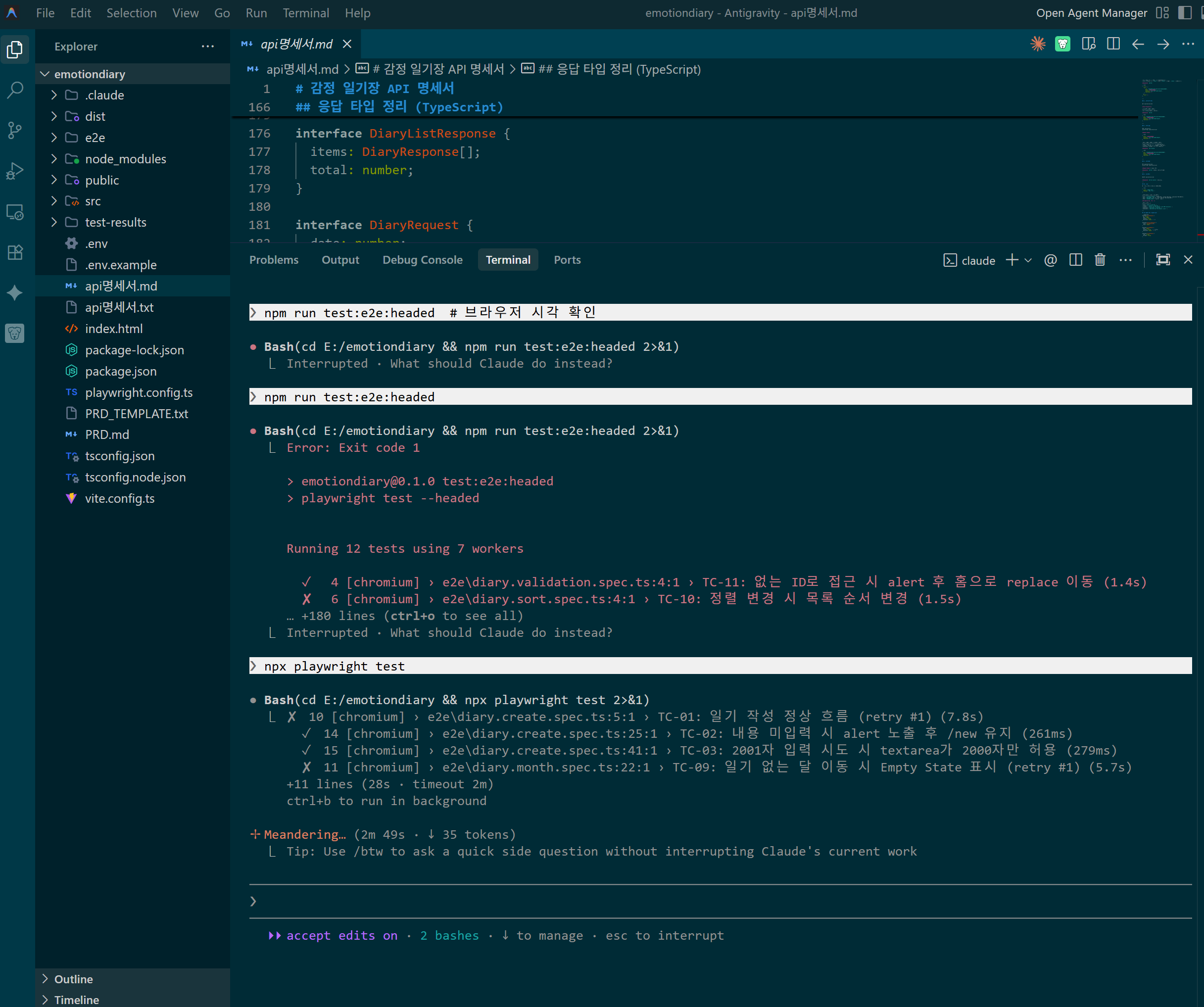Open playwright.config.ts file in explorer
Viewport: 1204px width, 1007px height.
pyautogui.click(x=139, y=392)
